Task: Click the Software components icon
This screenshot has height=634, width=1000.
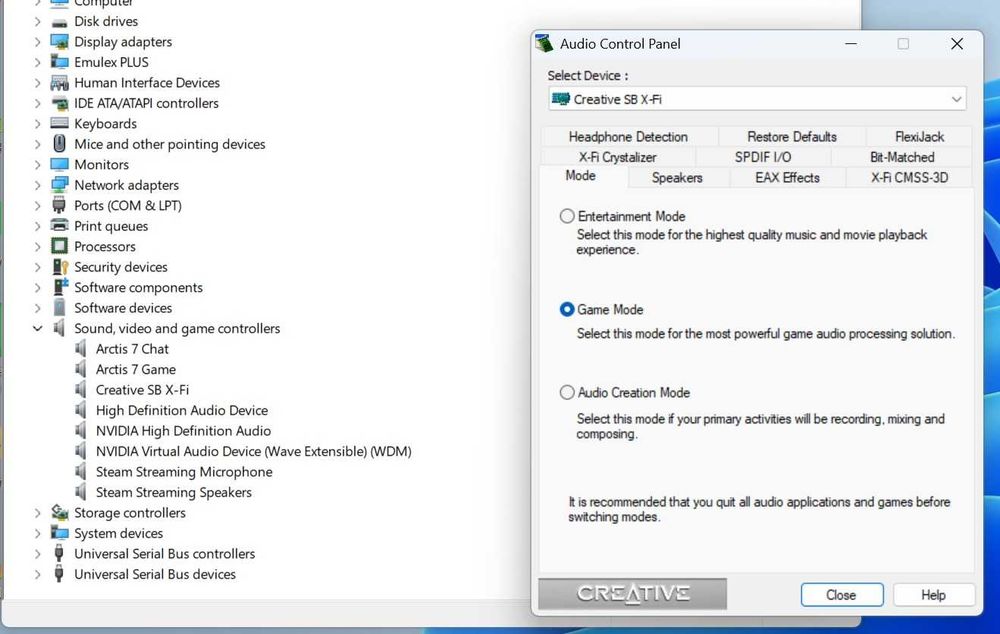Action: pos(59,287)
